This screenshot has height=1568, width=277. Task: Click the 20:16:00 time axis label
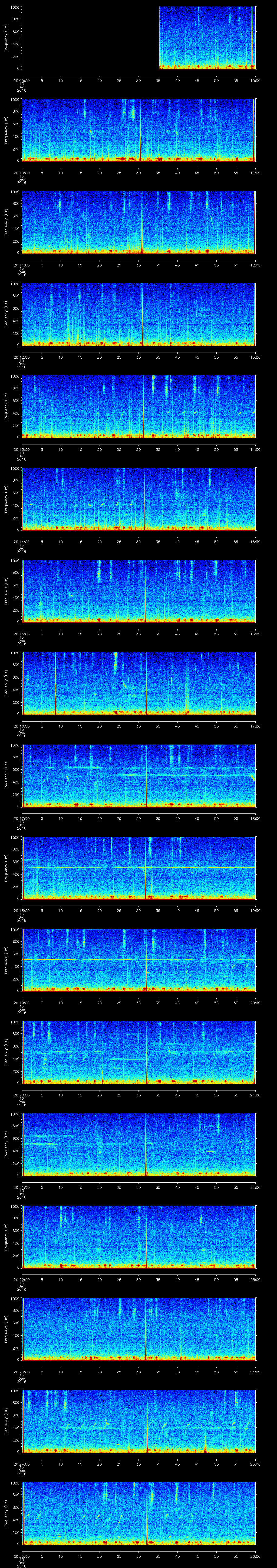21,726
